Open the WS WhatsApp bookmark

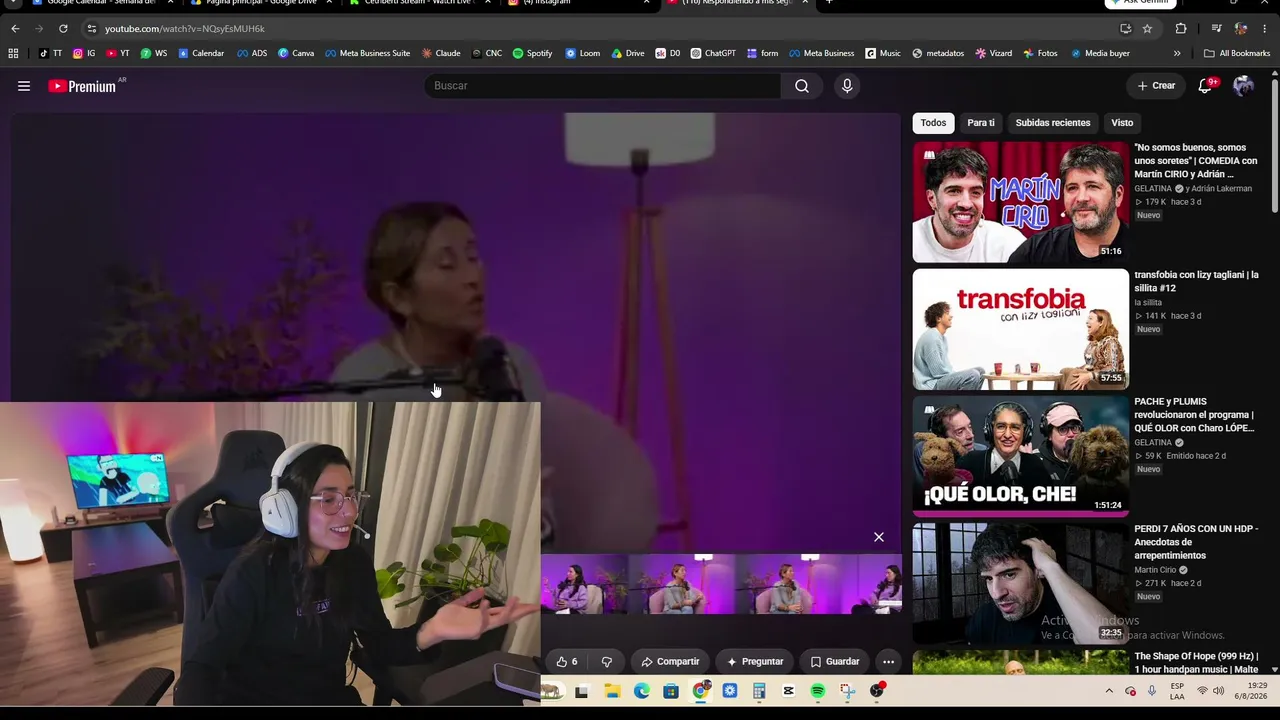click(154, 53)
